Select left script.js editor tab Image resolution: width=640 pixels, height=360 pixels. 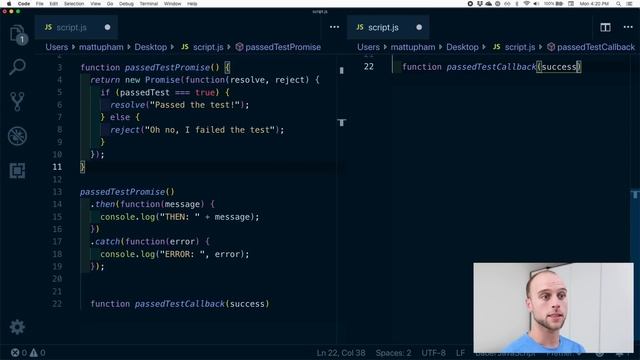(x=76, y=27)
